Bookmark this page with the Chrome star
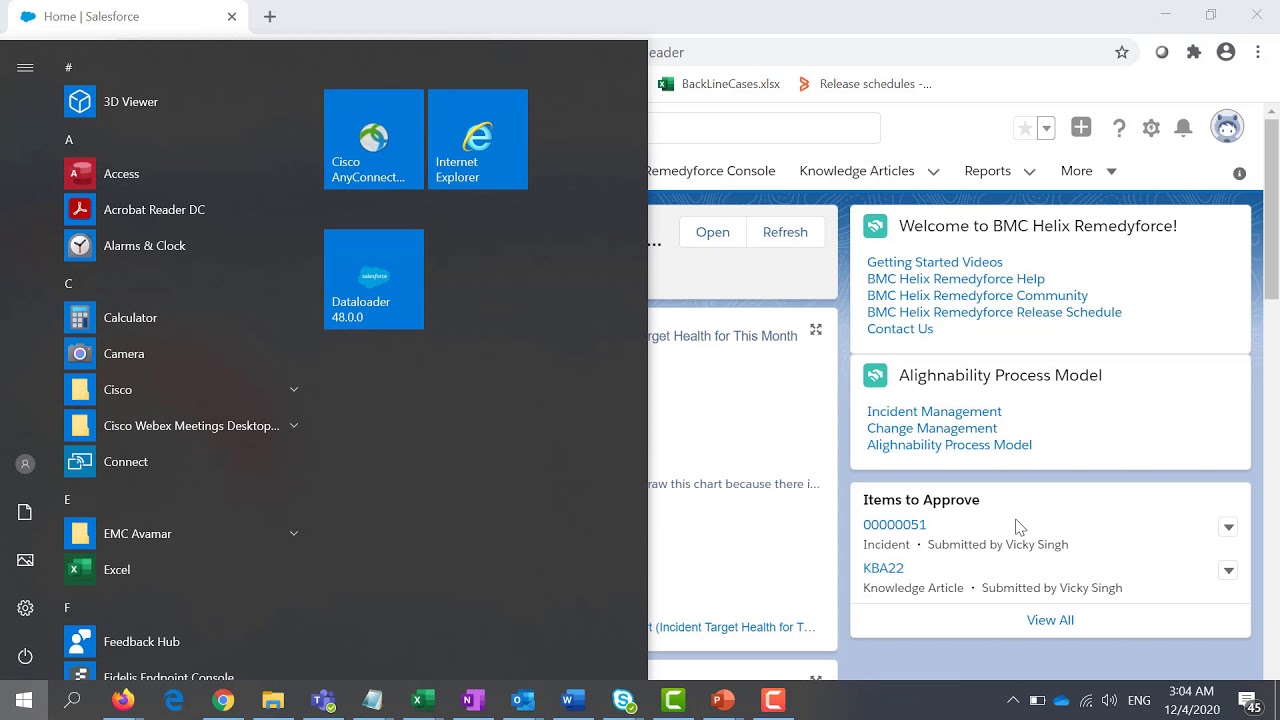The height and width of the screenshot is (720, 1280). coord(1122,52)
